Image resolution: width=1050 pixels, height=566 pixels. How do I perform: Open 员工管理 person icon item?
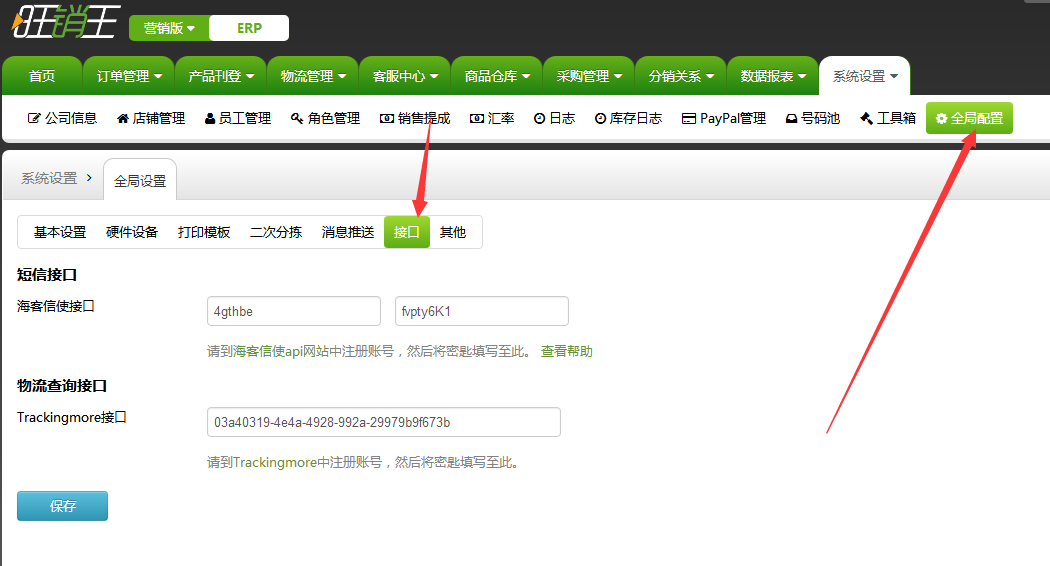[x=238, y=119]
